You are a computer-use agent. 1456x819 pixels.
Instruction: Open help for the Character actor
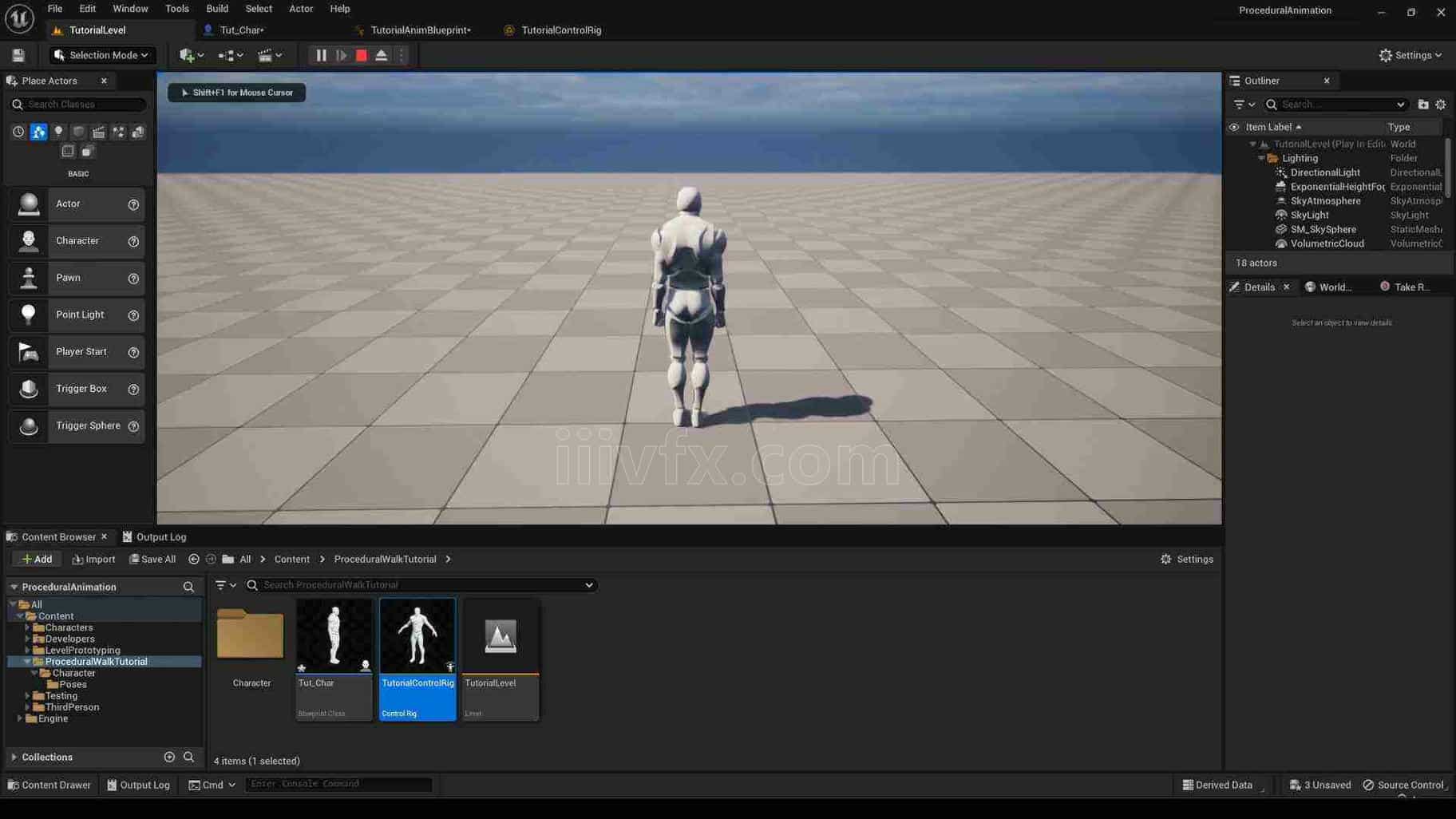point(133,242)
